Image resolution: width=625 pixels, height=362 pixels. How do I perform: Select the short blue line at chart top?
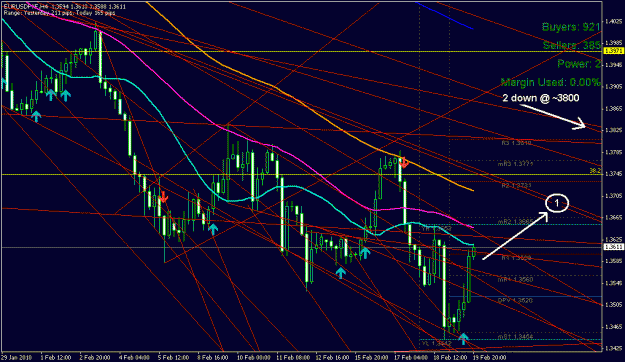(444, 15)
